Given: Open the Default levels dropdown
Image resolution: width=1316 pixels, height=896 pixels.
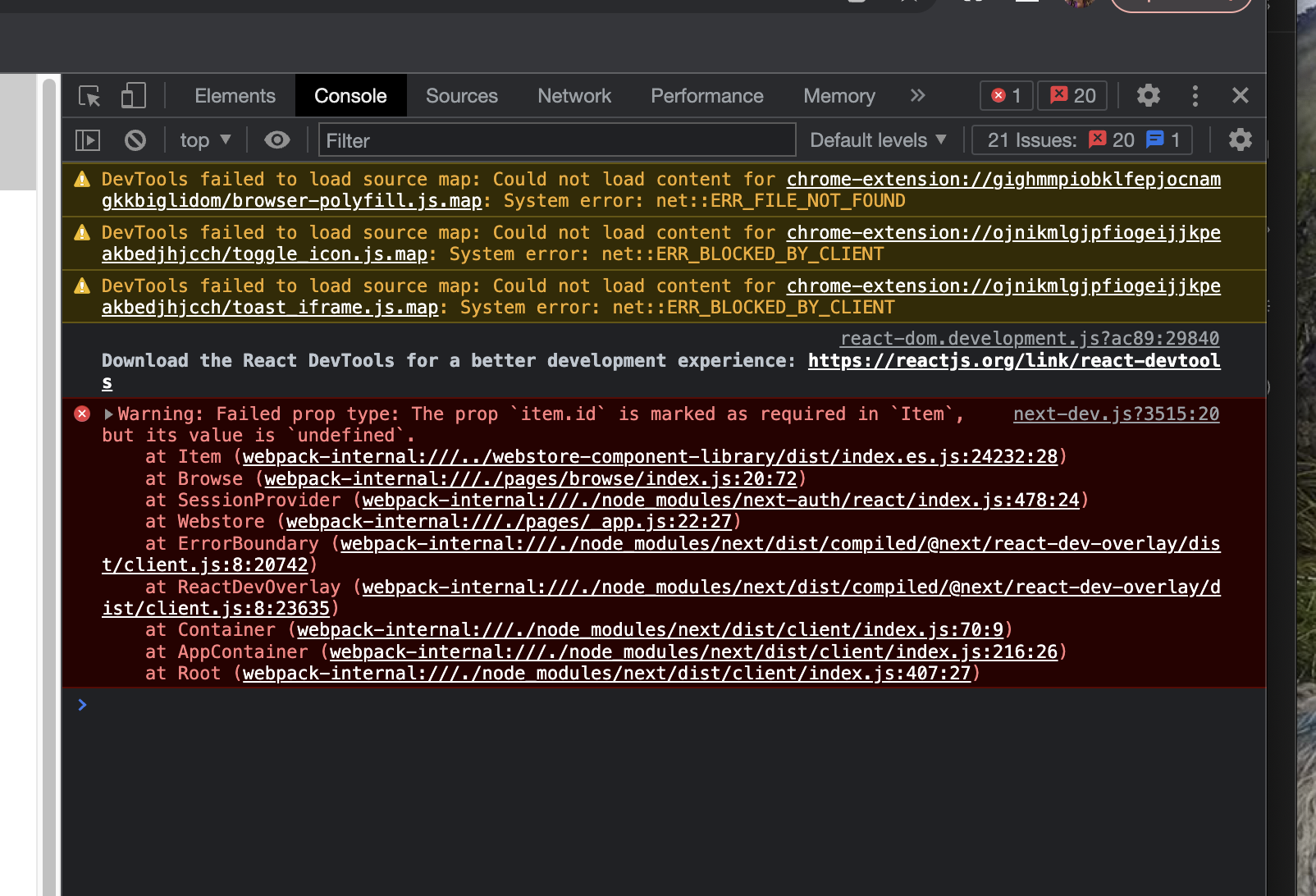Looking at the screenshot, I should 878,140.
